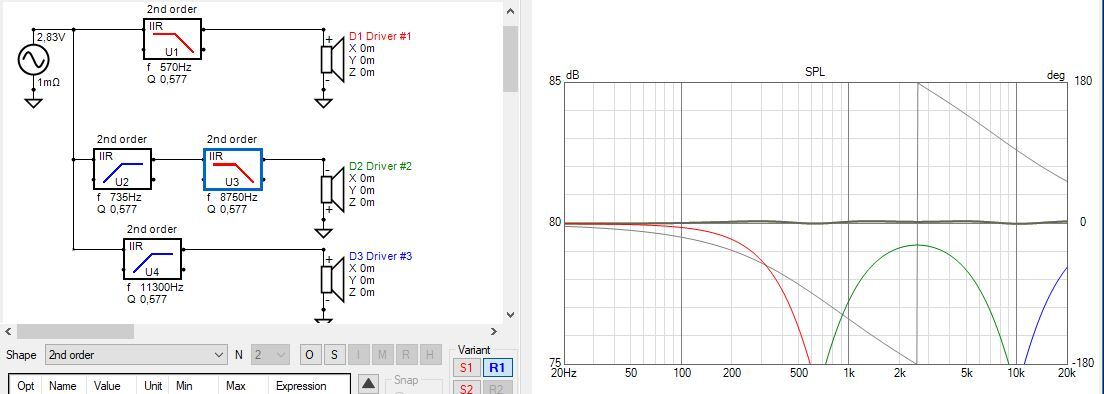Click the ground symbol under Driver #2
This screenshot has height=394, width=1104.
323,232
